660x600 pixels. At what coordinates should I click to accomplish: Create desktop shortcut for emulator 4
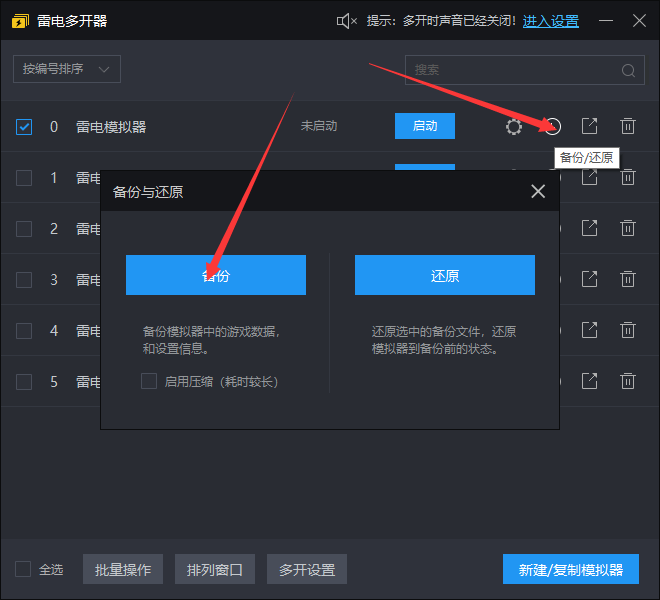click(589, 330)
